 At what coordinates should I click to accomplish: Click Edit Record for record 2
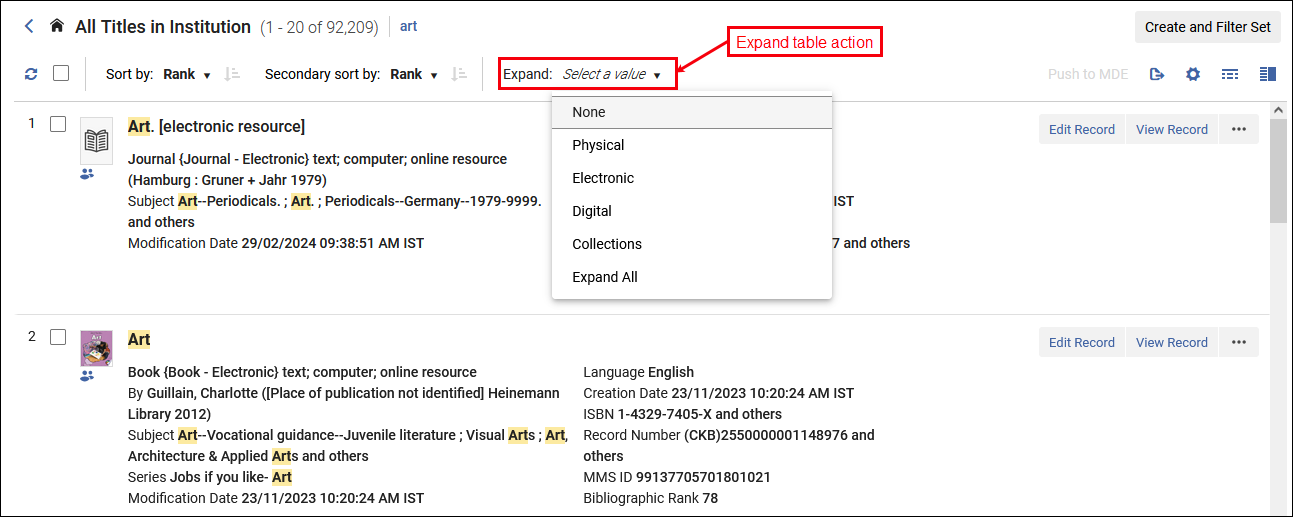(x=1081, y=342)
